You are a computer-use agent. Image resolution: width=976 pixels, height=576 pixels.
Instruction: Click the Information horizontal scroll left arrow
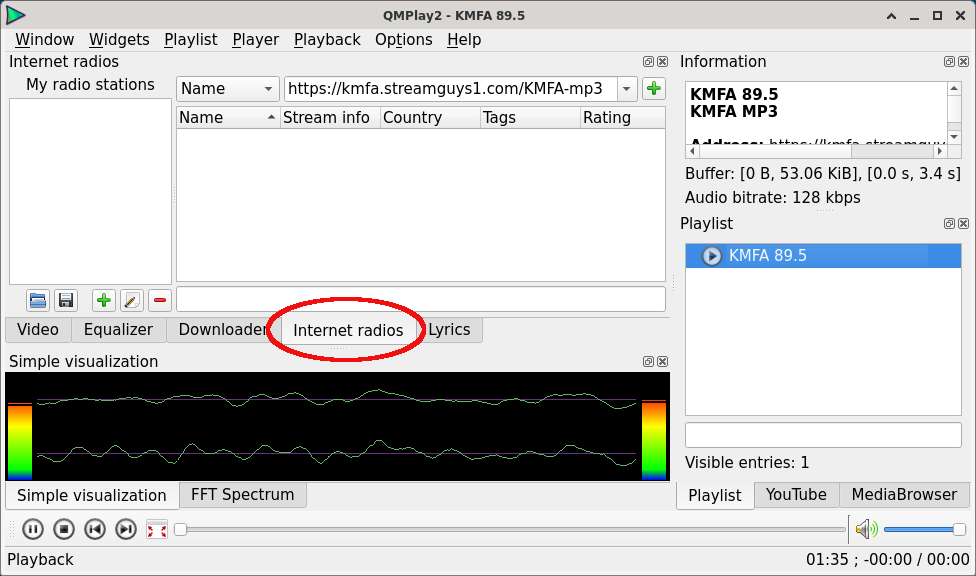pos(692,151)
